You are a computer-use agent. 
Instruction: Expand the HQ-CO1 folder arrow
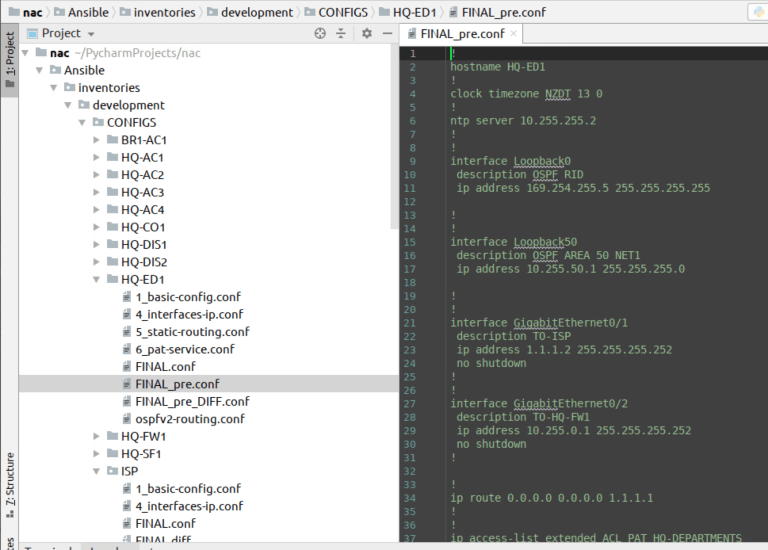[x=96, y=227]
